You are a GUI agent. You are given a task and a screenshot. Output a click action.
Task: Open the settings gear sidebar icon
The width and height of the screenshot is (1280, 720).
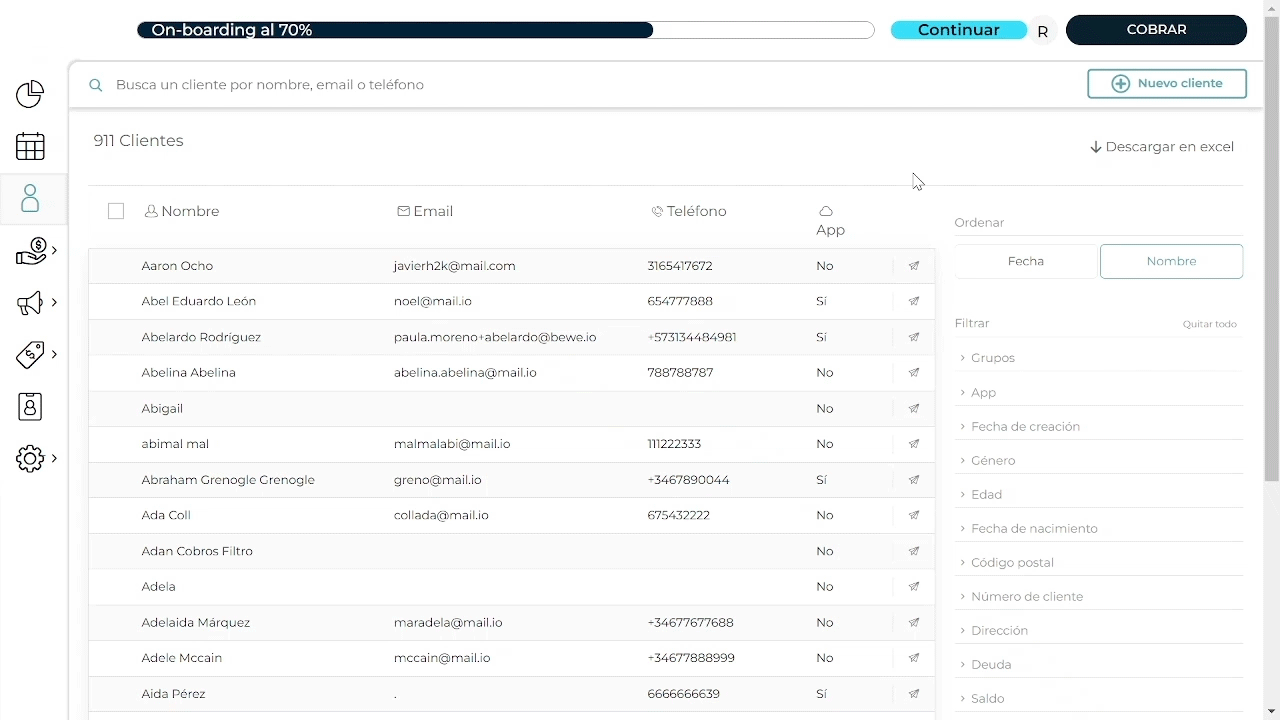tap(30, 459)
